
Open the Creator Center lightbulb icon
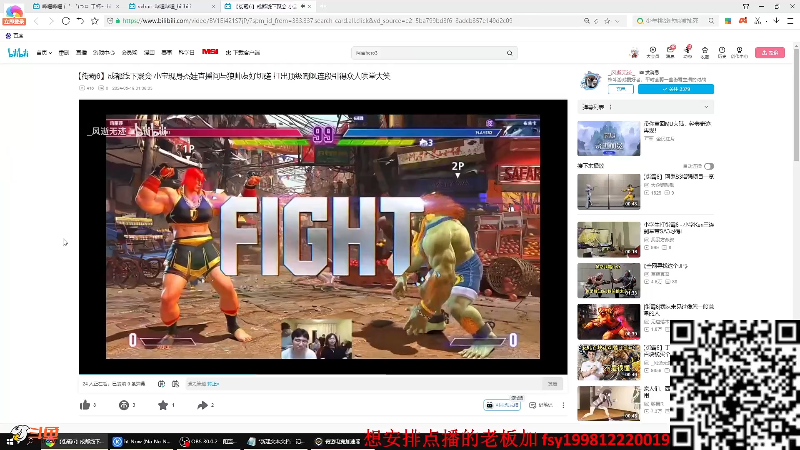coord(739,52)
